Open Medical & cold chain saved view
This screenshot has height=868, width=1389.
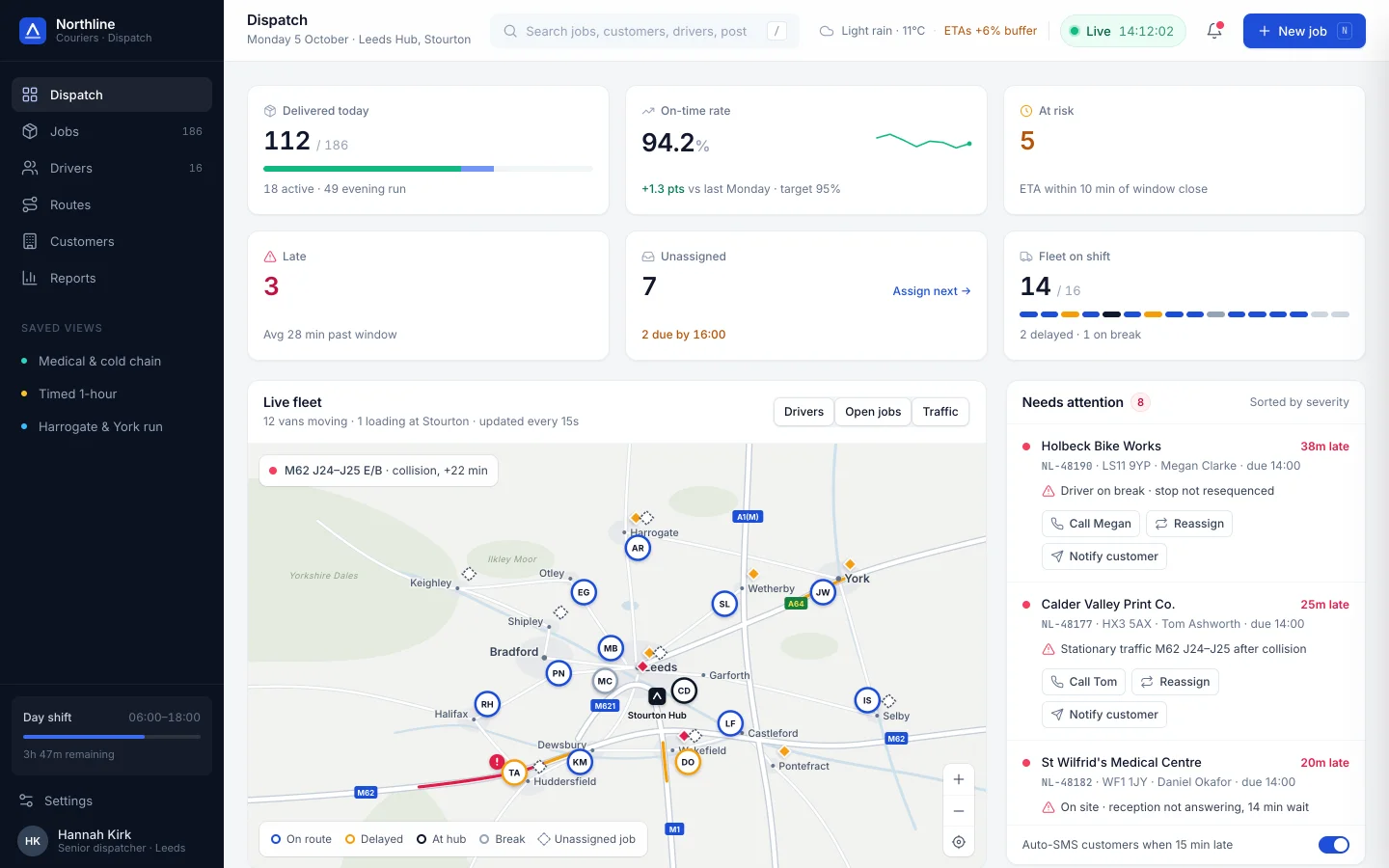[112, 361]
